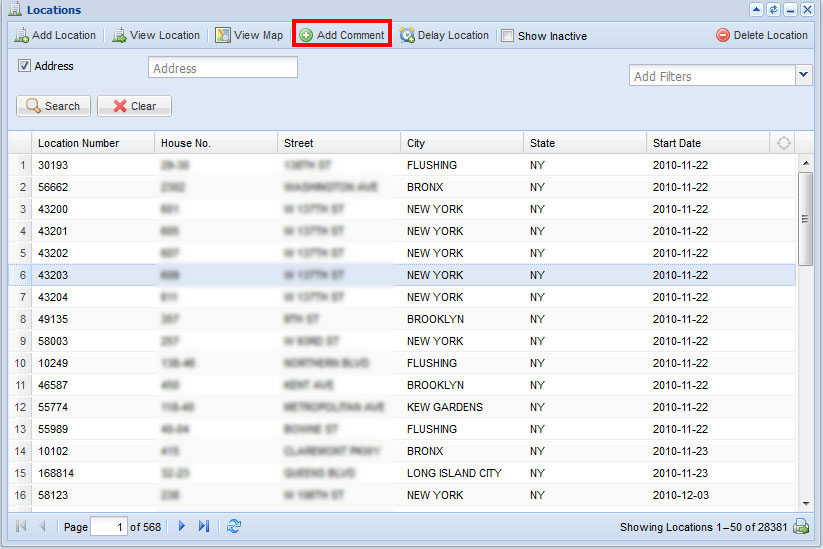Enable the Show Inactive checkbox

[x=508, y=36]
